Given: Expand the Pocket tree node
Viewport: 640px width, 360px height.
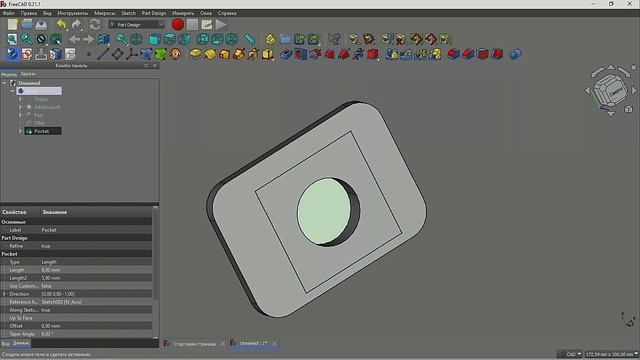Looking at the screenshot, I should click(x=20, y=131).
